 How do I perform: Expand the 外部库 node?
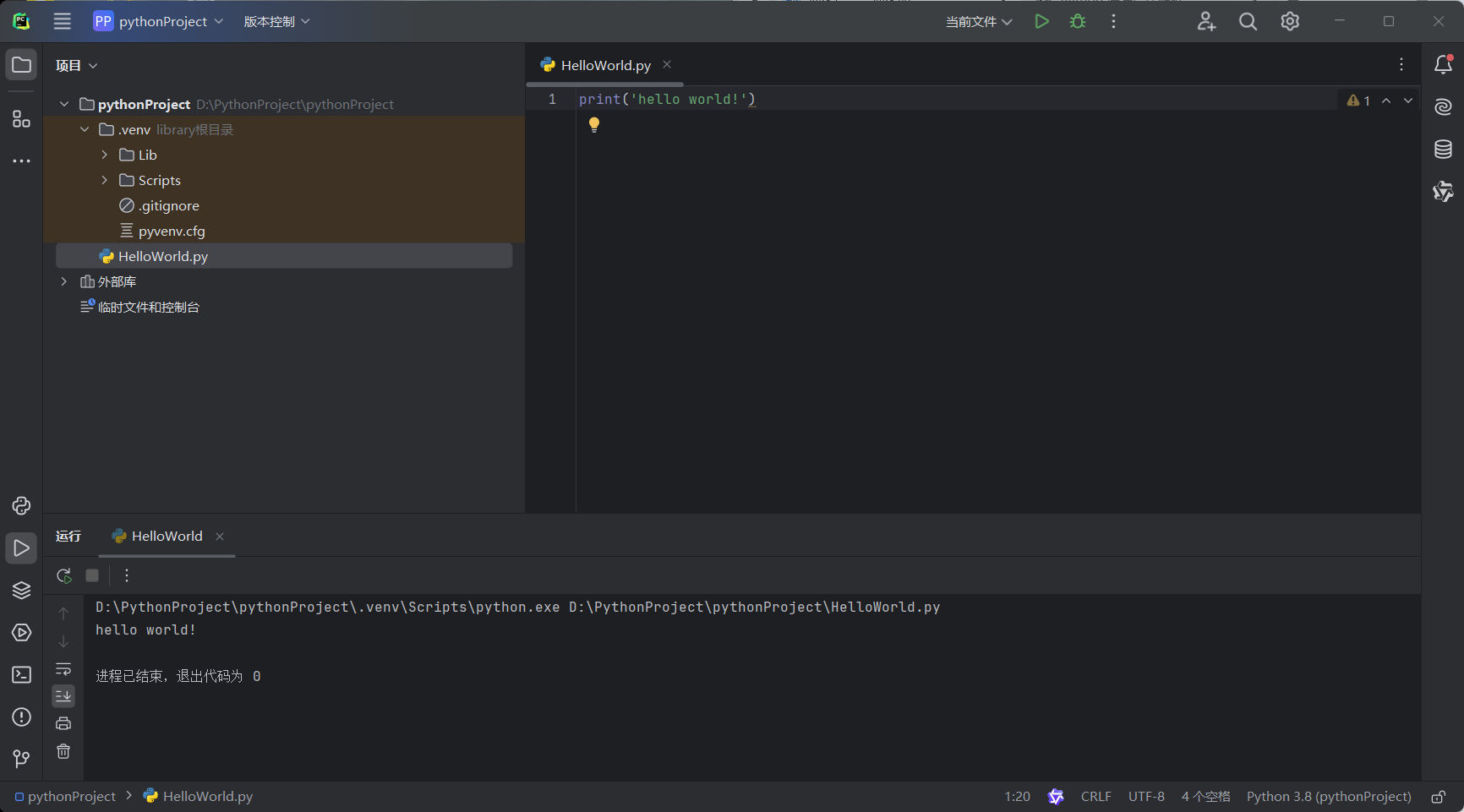(x=64, y=281)
